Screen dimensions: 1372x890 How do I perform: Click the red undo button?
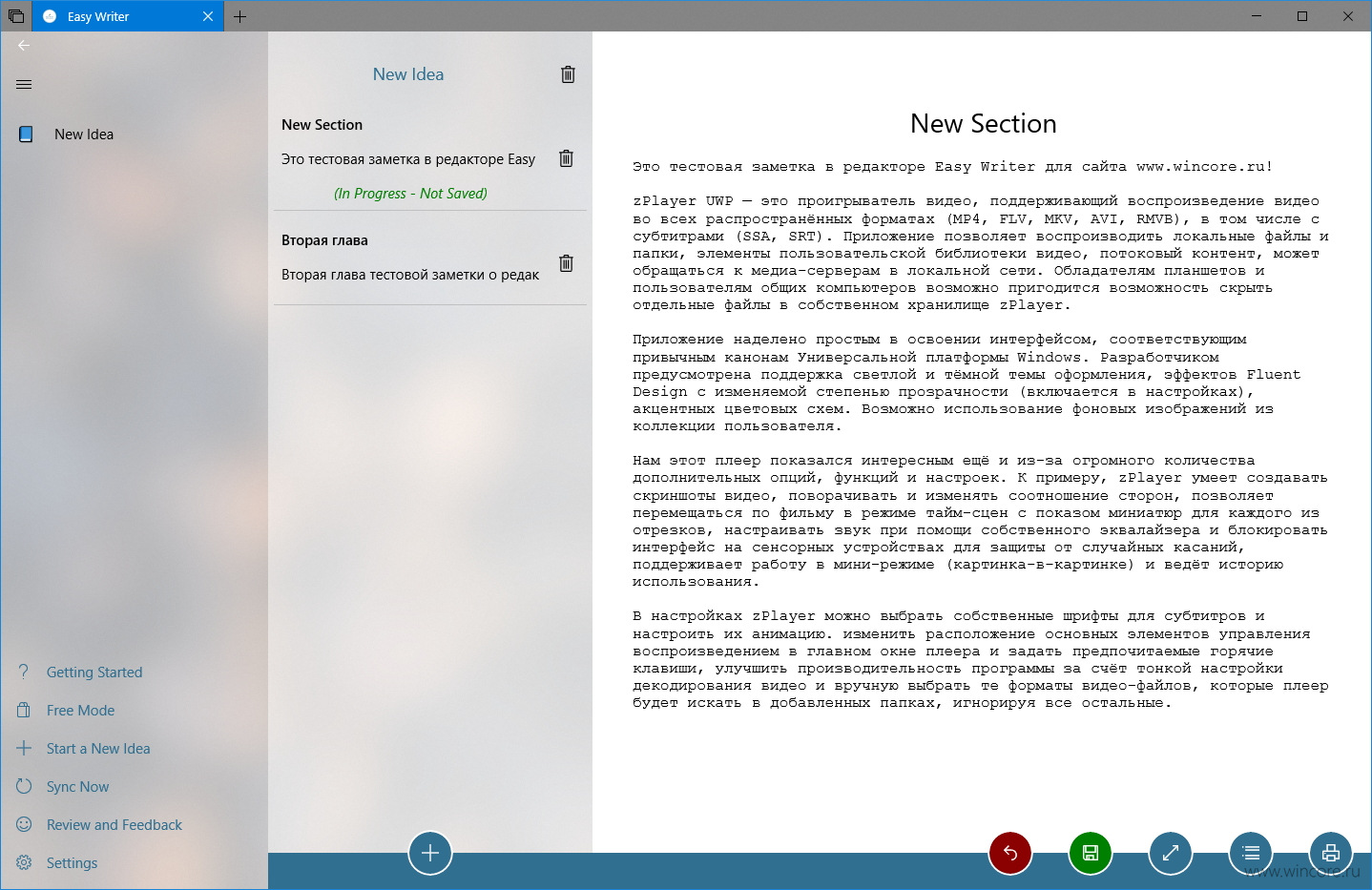pyautogui.click(x=1010, y=853)
